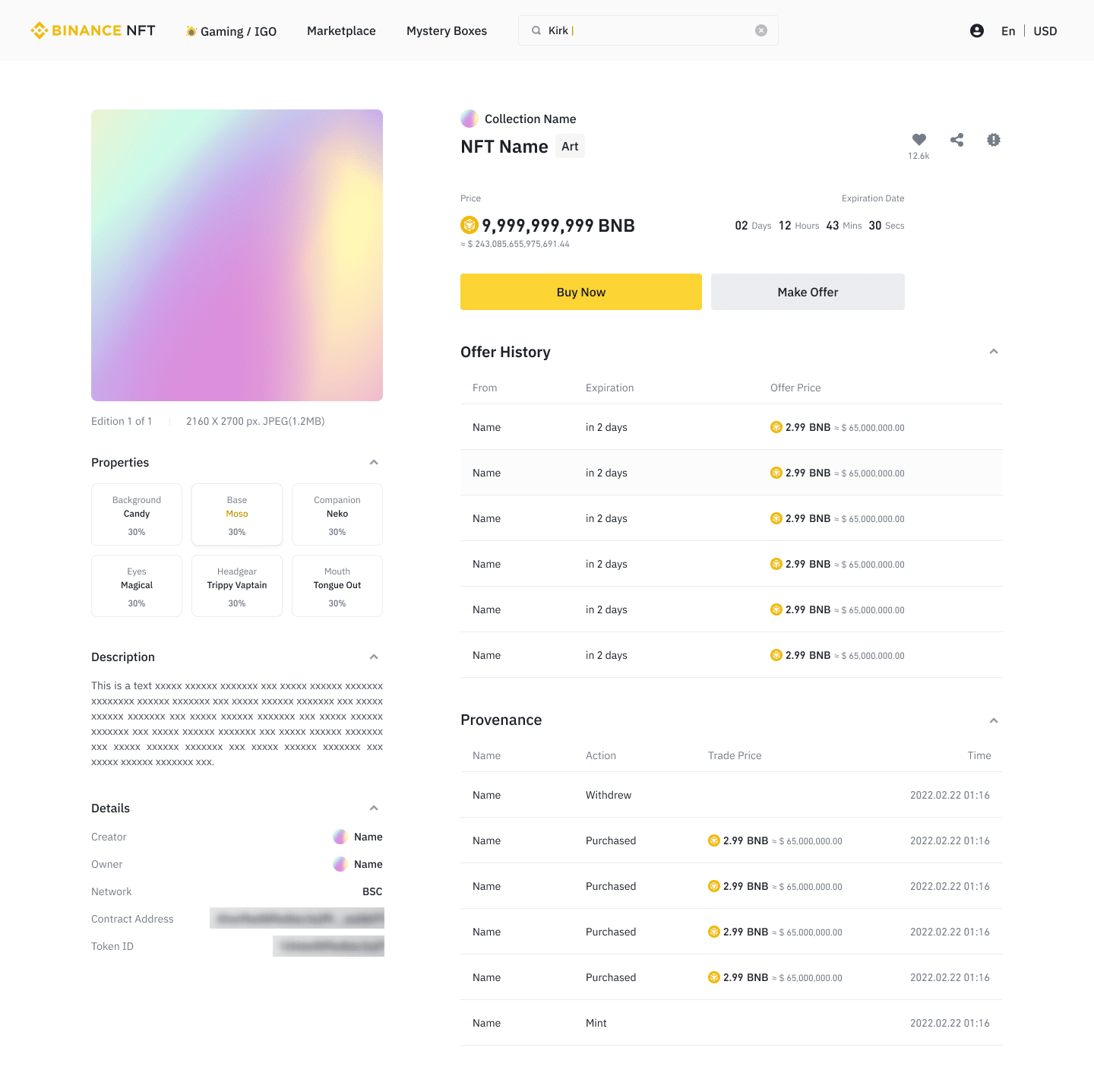
Task: Open the USD currency selector
Action: tap(1045, 31)
